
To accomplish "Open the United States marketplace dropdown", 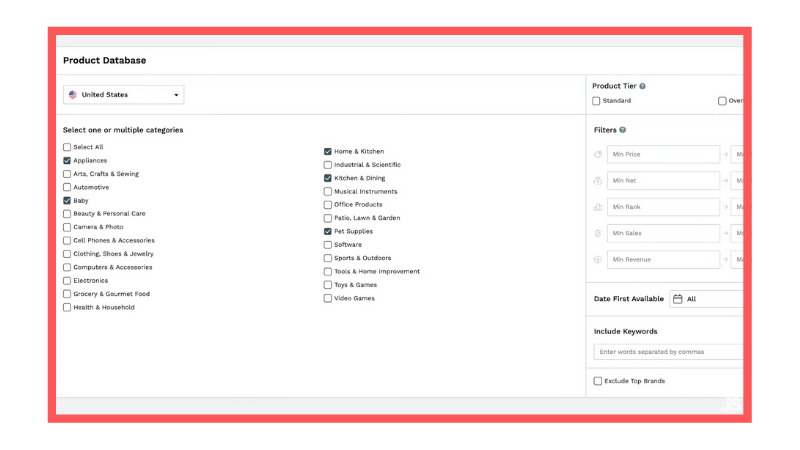I will tap(124, 95).
